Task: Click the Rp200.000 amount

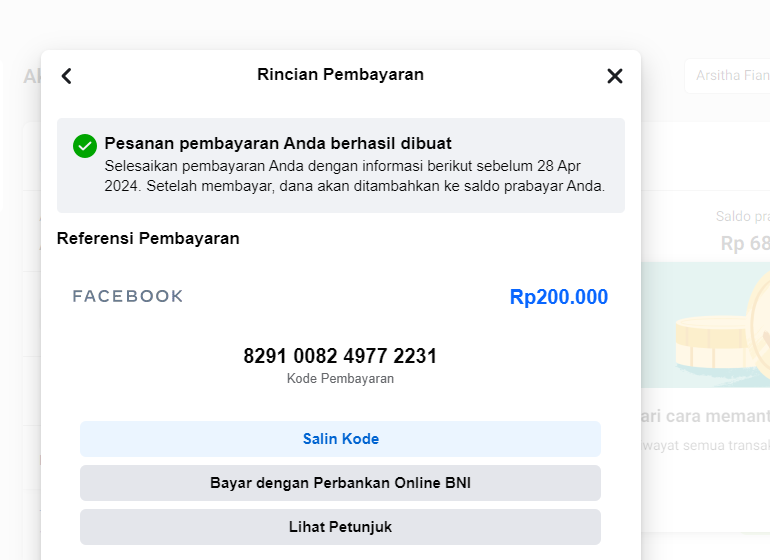Action: 559,297
